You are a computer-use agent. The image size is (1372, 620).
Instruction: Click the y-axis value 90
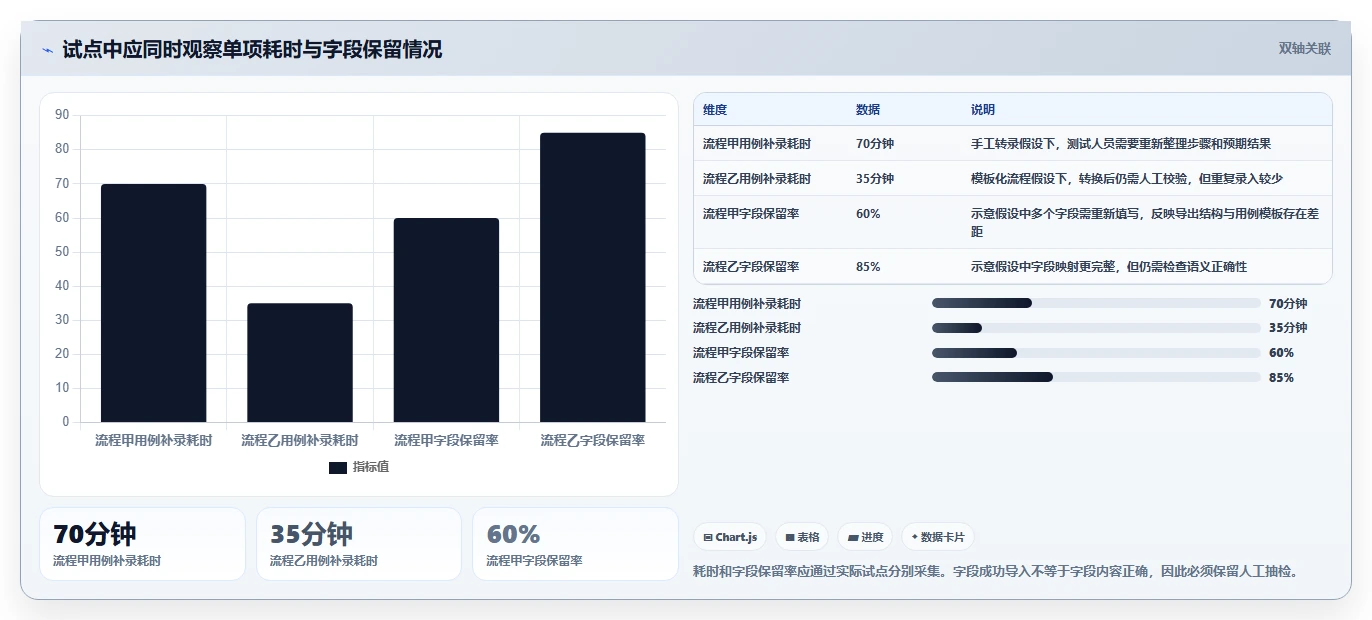(62, 115)
